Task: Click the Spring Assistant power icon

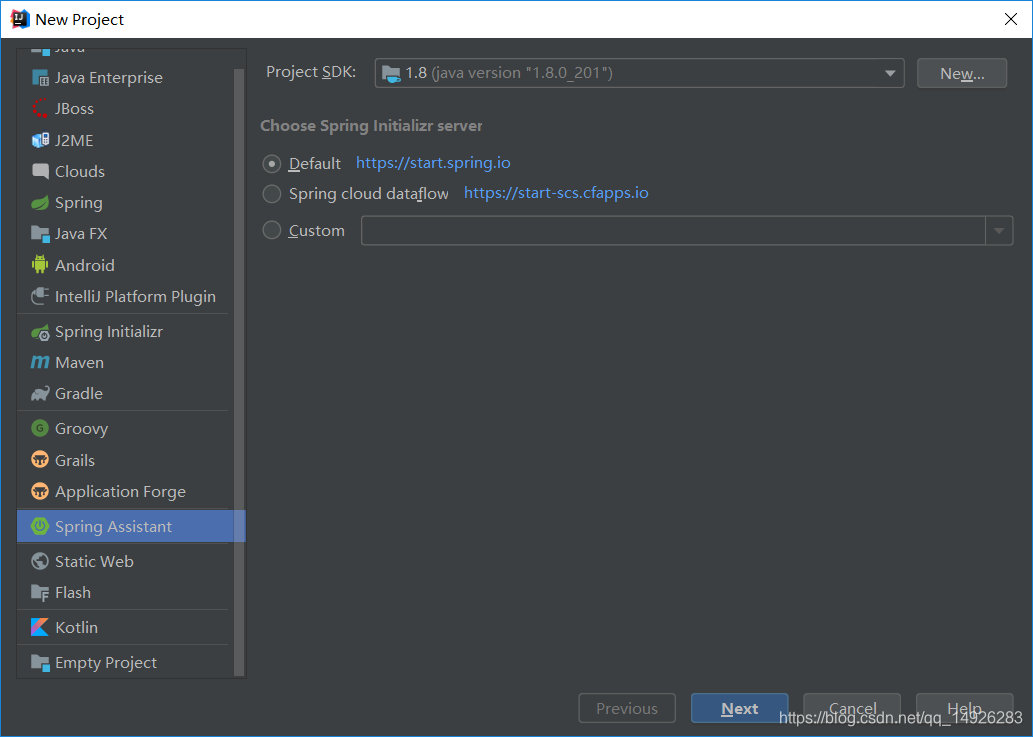Action: click(x=40, y=526)
